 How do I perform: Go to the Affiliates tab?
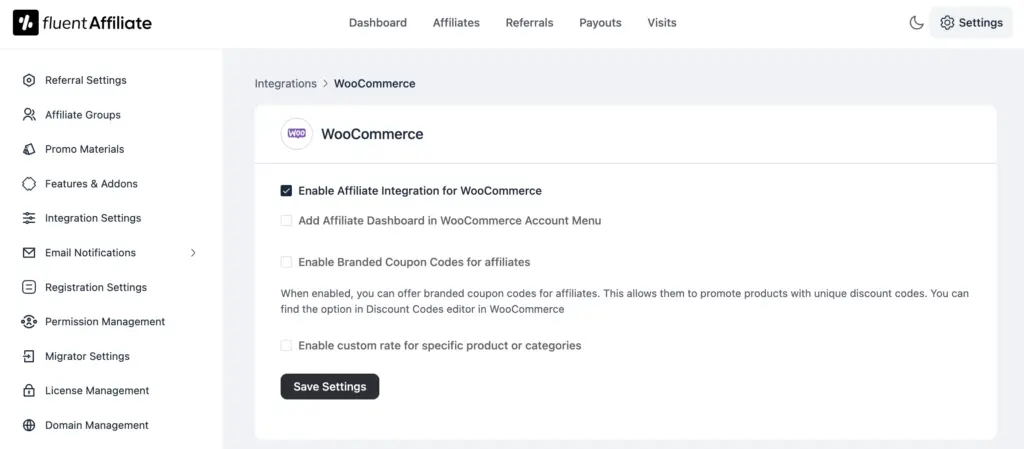coord(456,23)
